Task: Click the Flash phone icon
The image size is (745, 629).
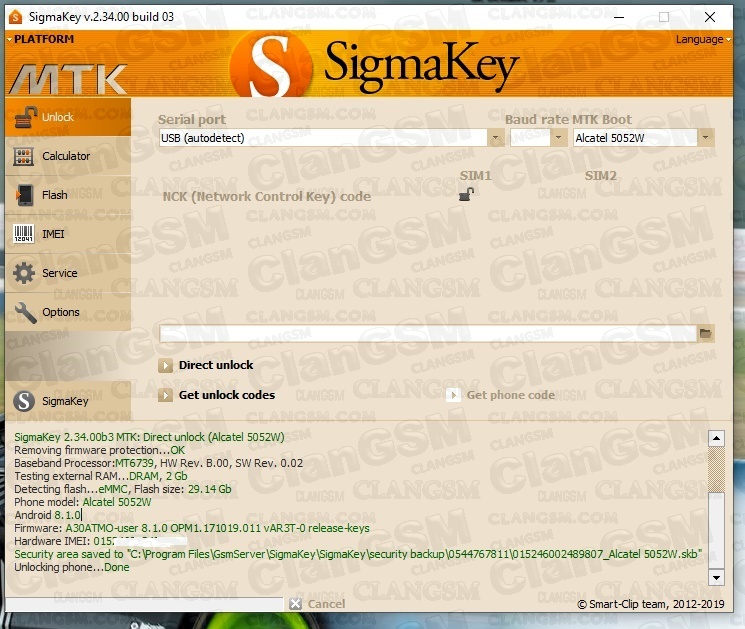Action: [x=24, y=195]
